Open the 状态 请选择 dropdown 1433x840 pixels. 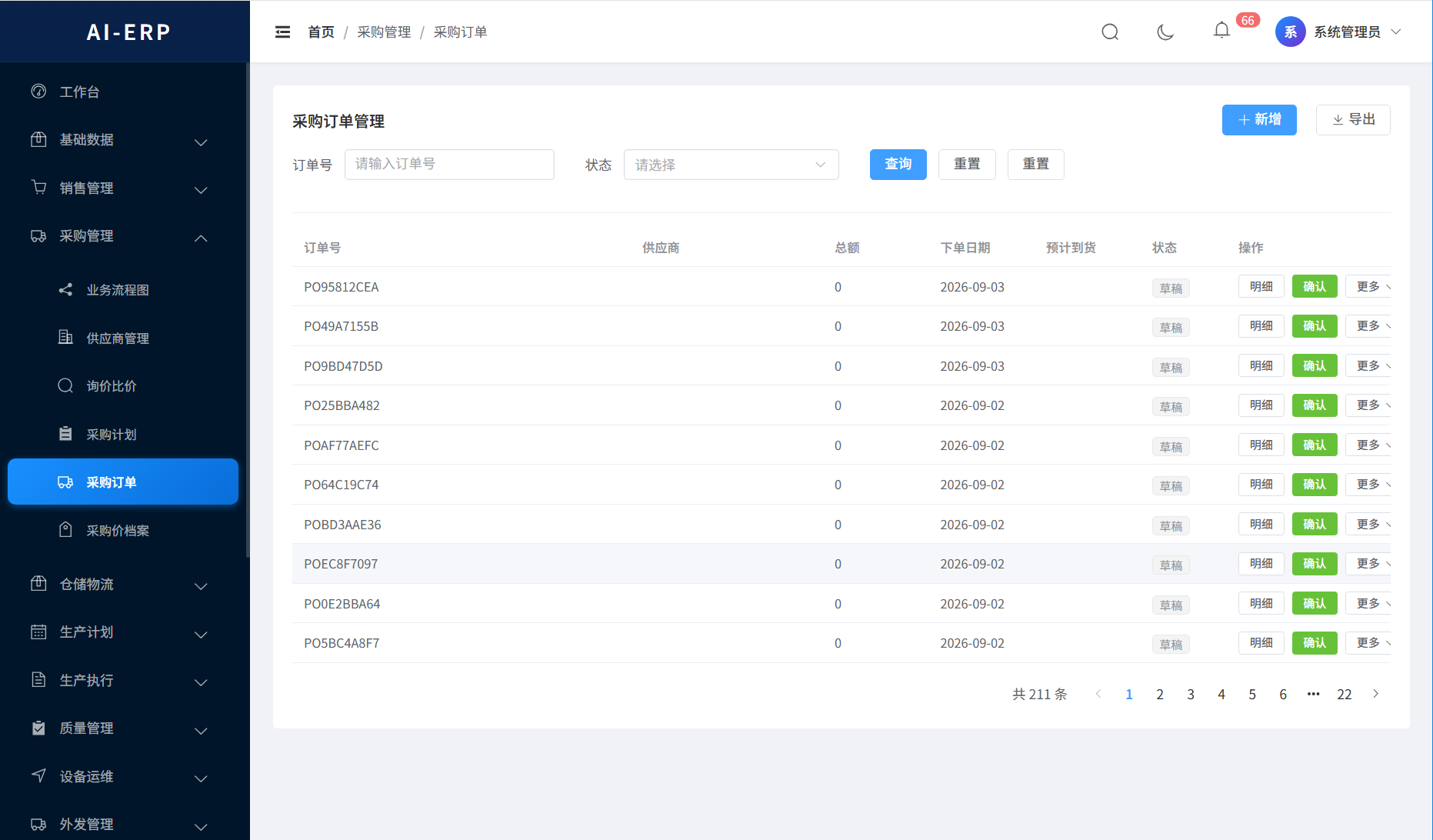coord(731,165)
